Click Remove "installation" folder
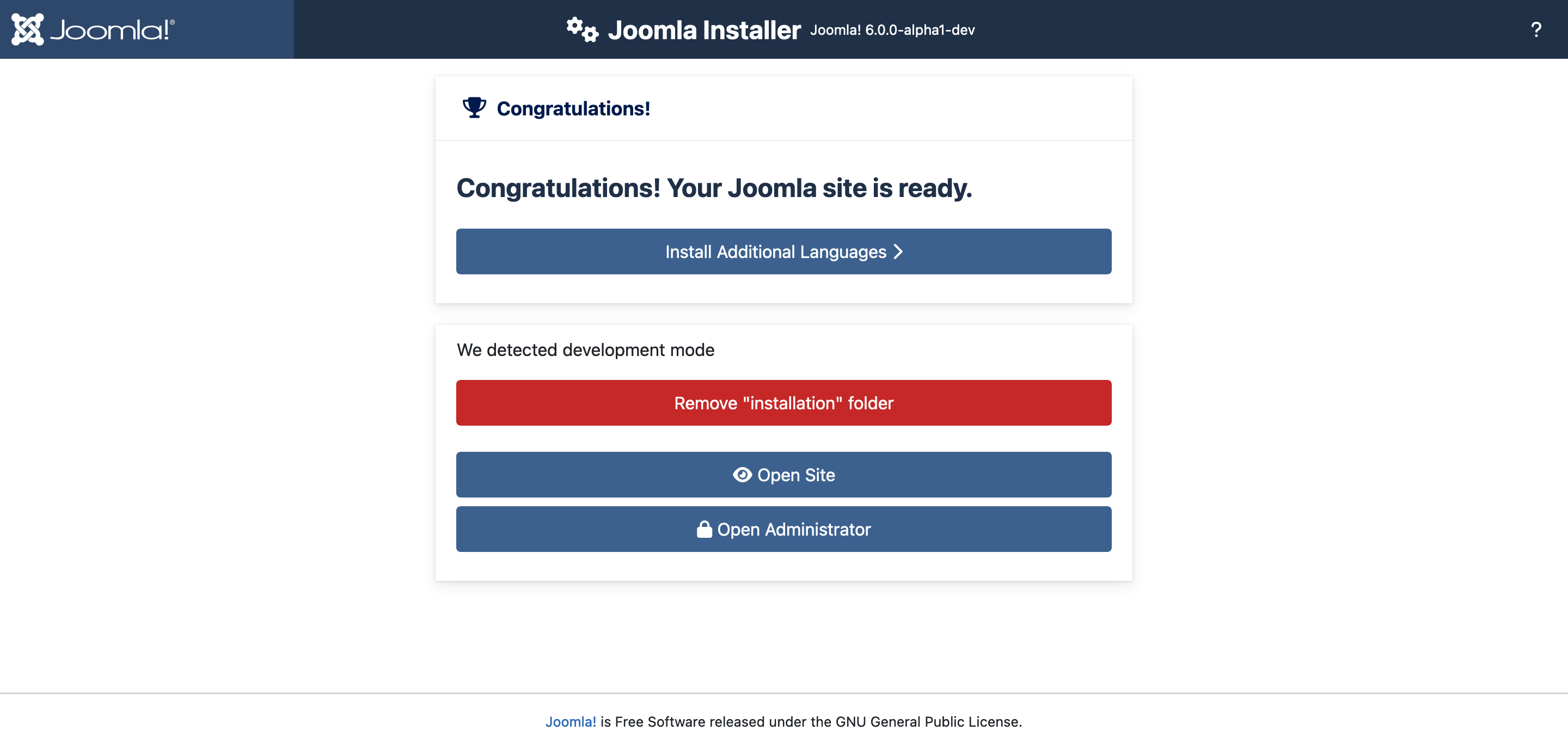 coord(783,402)
